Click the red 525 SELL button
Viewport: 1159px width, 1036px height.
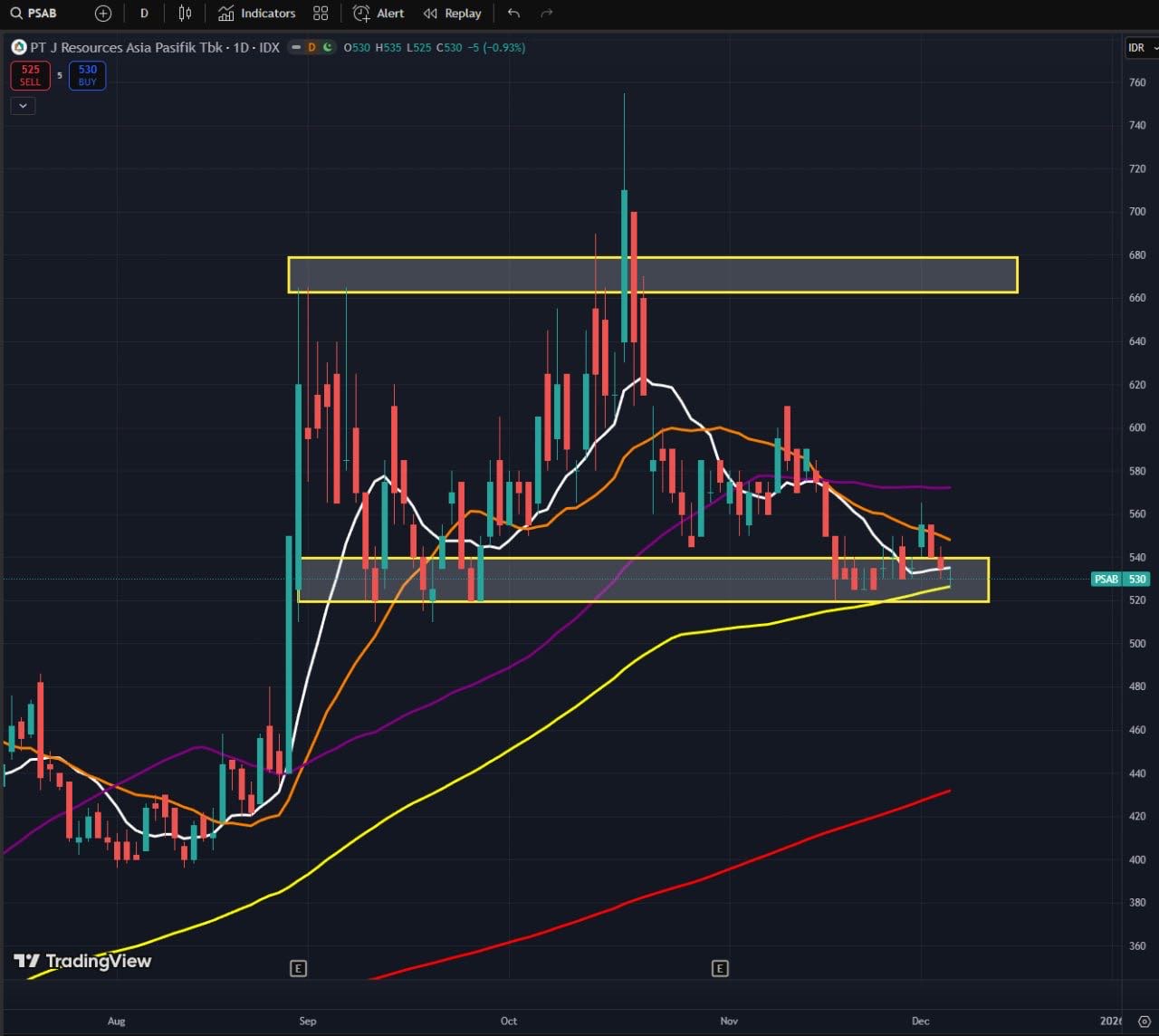coord(30,75)
